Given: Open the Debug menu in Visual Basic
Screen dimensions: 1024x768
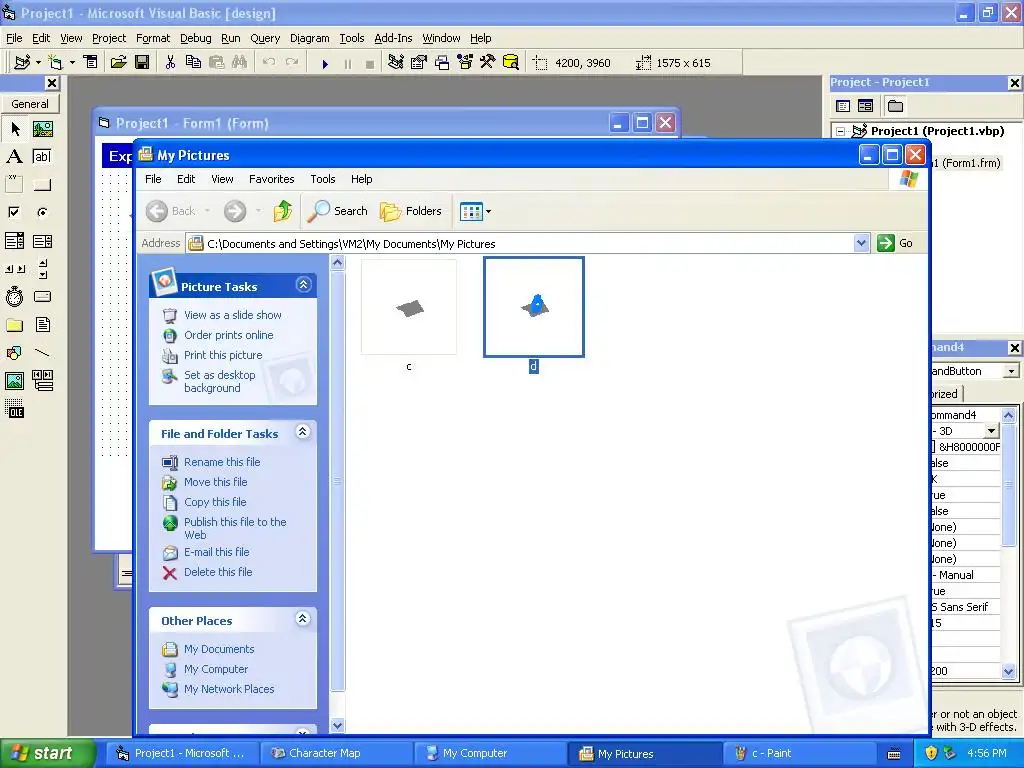Looking at the screenshot, I should pyautogui.click(x=195, y=38).
